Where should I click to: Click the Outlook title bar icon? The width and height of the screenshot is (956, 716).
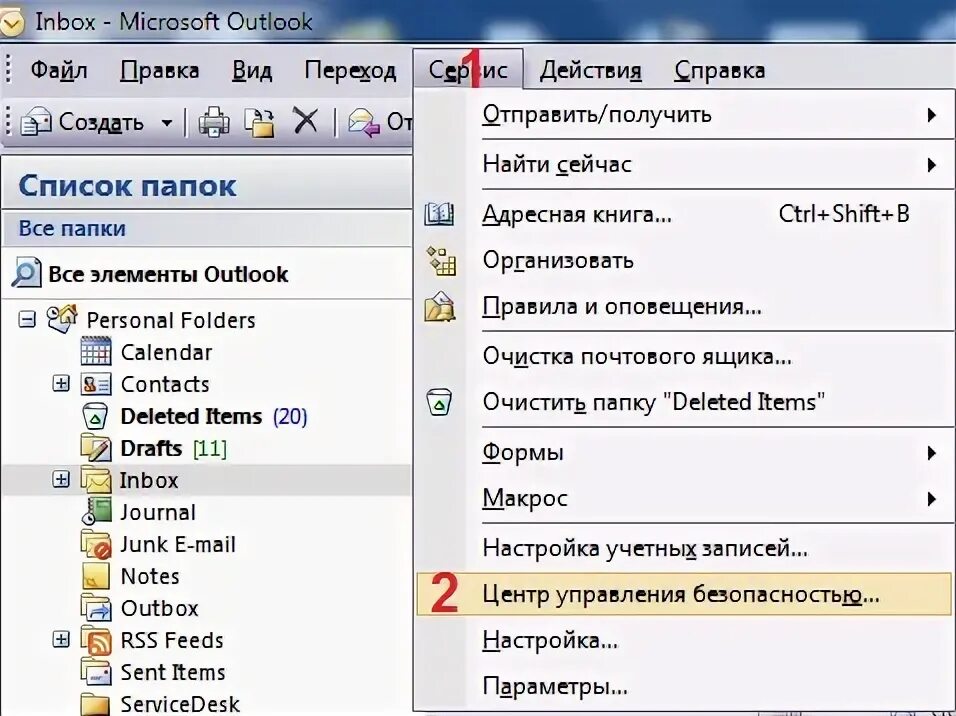click(x=11, y=22)
